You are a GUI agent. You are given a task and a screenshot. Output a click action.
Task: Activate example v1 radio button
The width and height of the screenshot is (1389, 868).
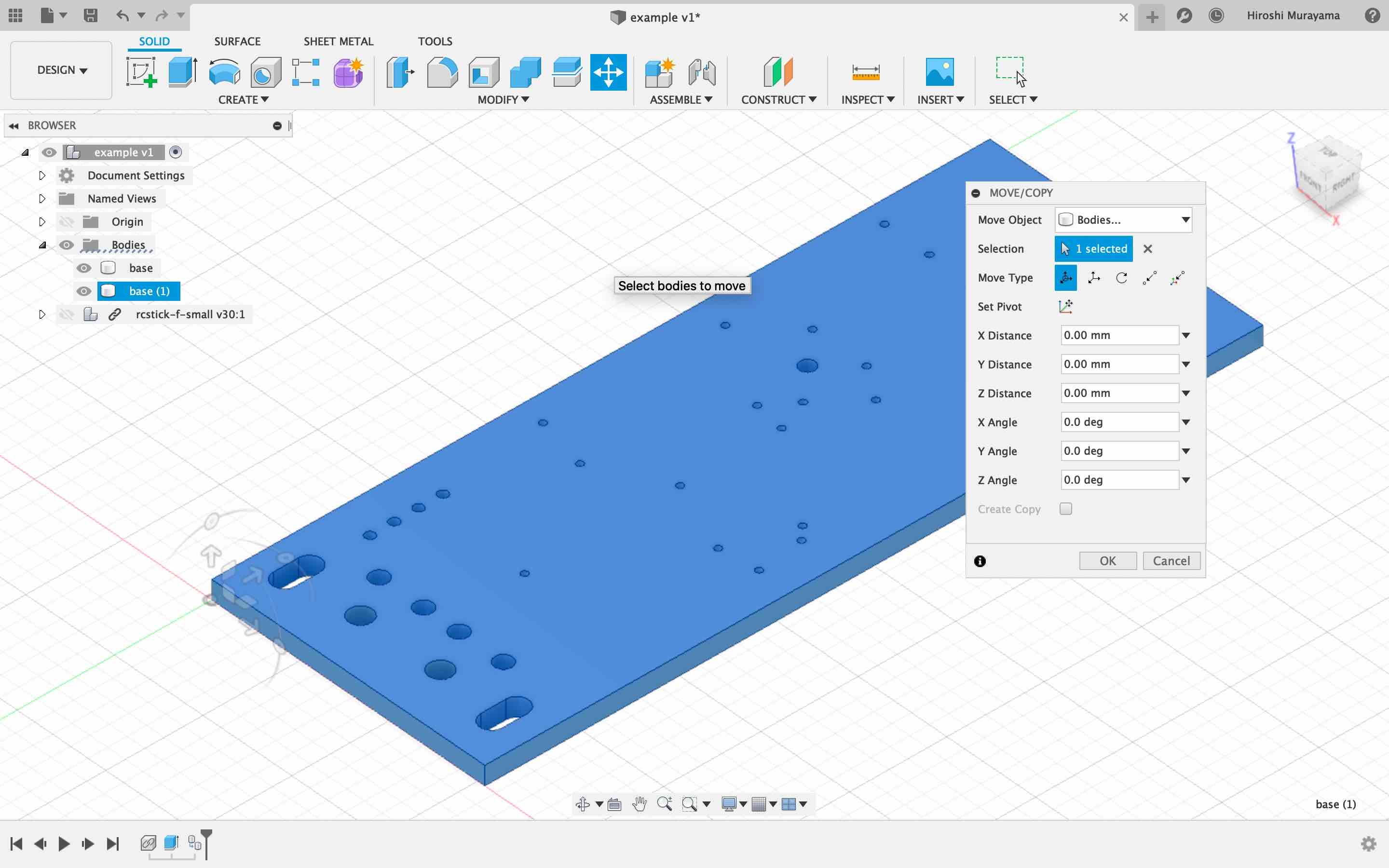(x=176, y=152)
